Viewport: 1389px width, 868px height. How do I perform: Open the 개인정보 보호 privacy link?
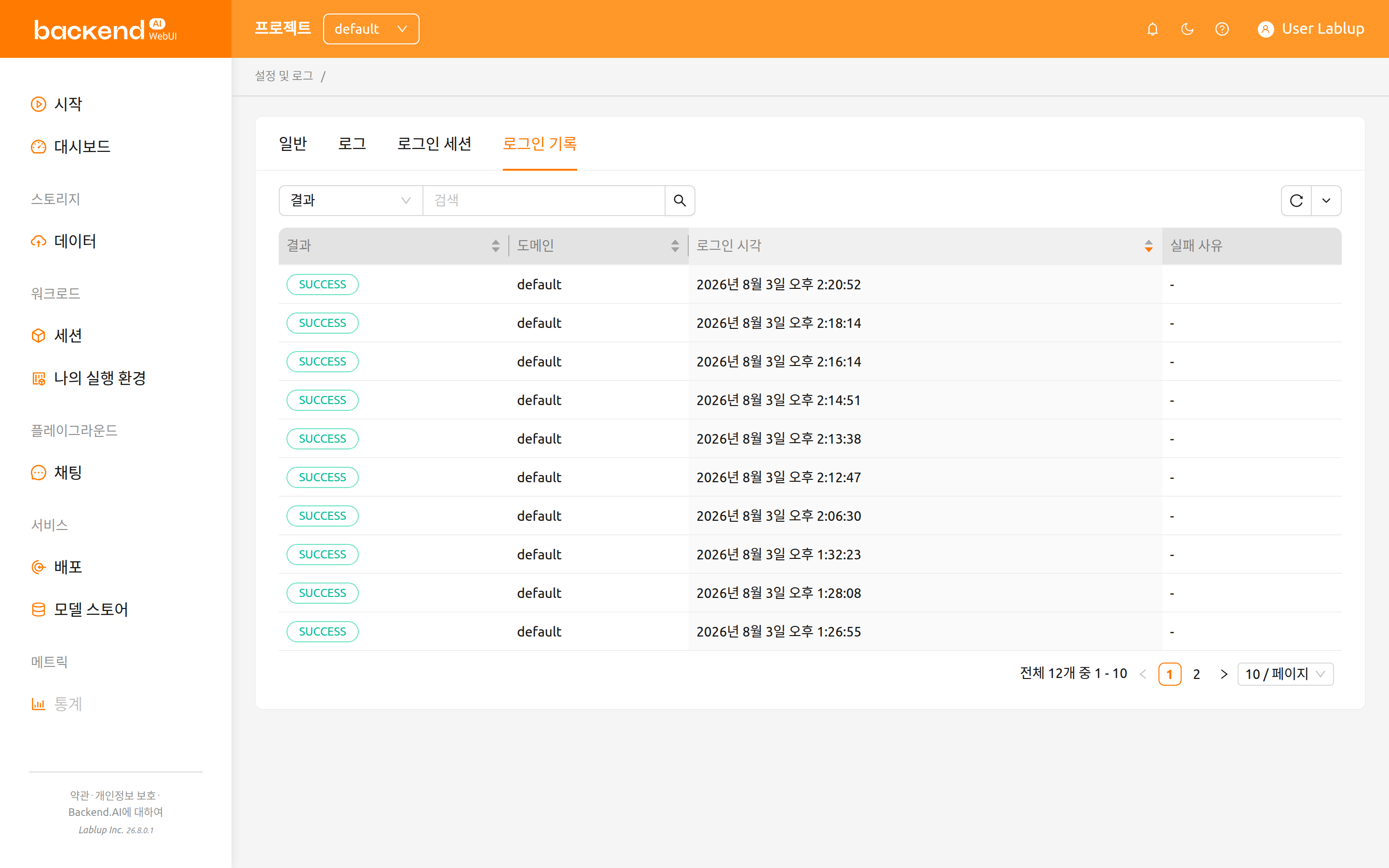pyautogui.click(x=125, y=795)
